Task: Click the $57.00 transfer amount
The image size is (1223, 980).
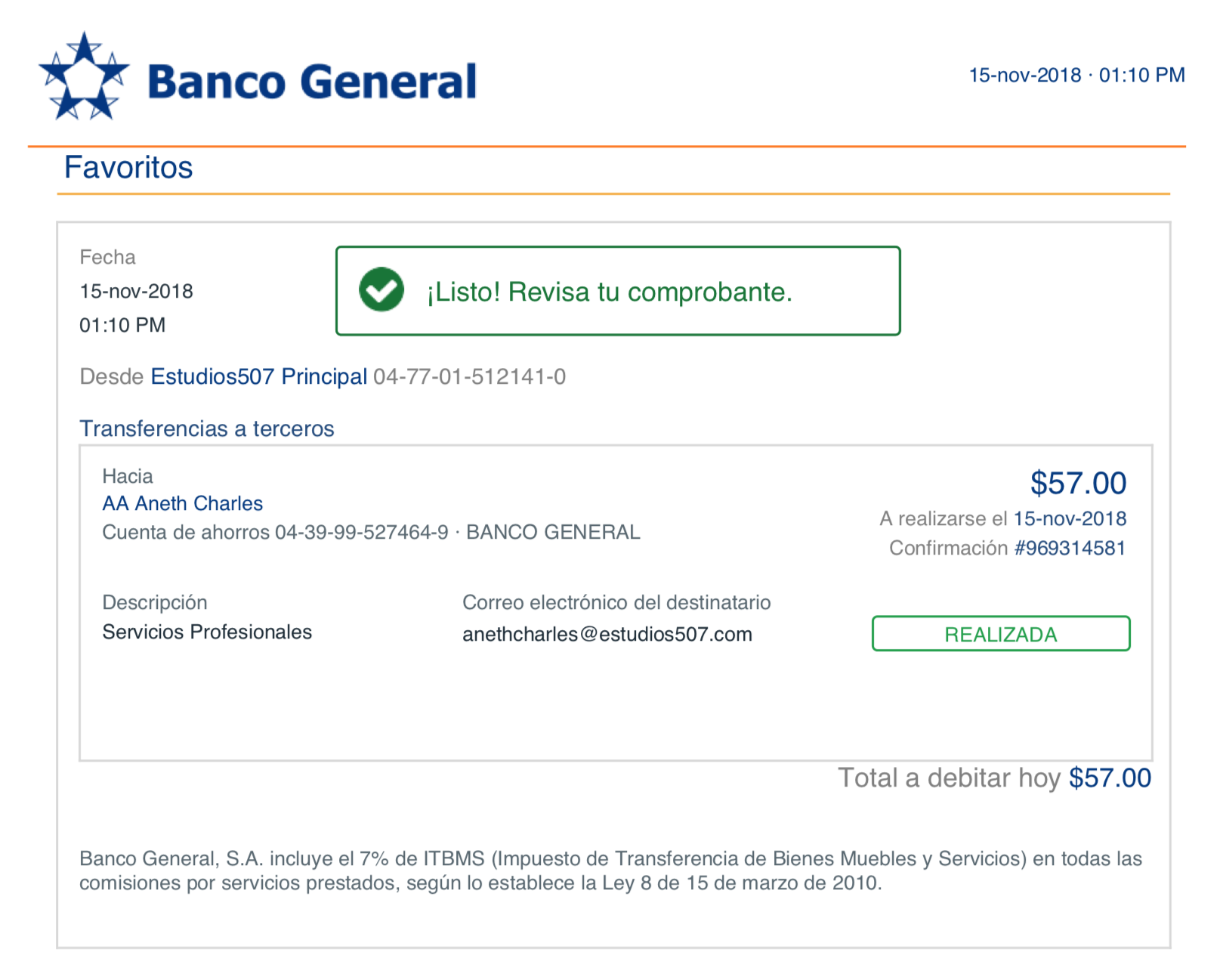Action: (x=1078, y=483)
